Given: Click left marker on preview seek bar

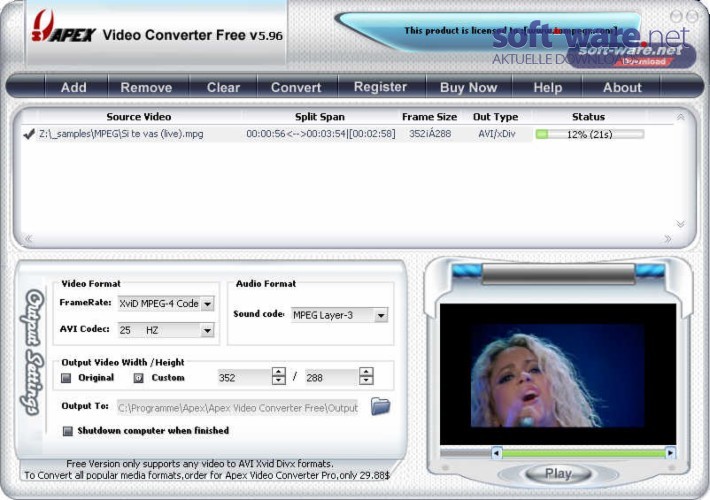Looking at the screenshot, I should [497, 453].
